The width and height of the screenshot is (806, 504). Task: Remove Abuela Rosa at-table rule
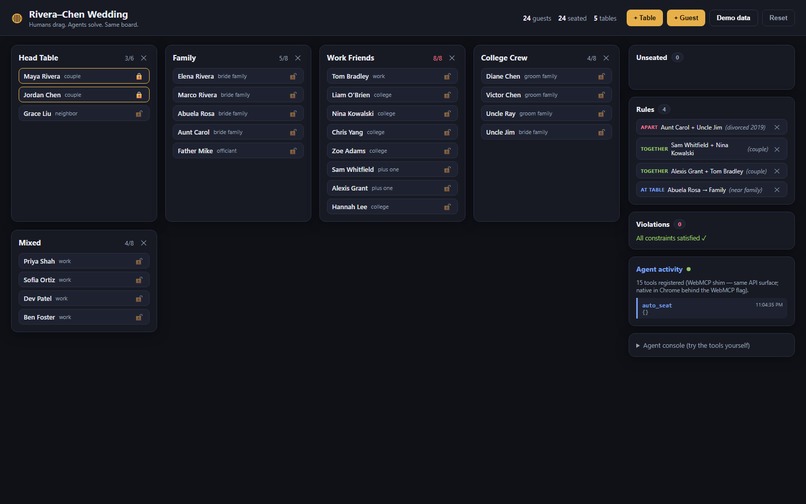click(x=777, y=190)
